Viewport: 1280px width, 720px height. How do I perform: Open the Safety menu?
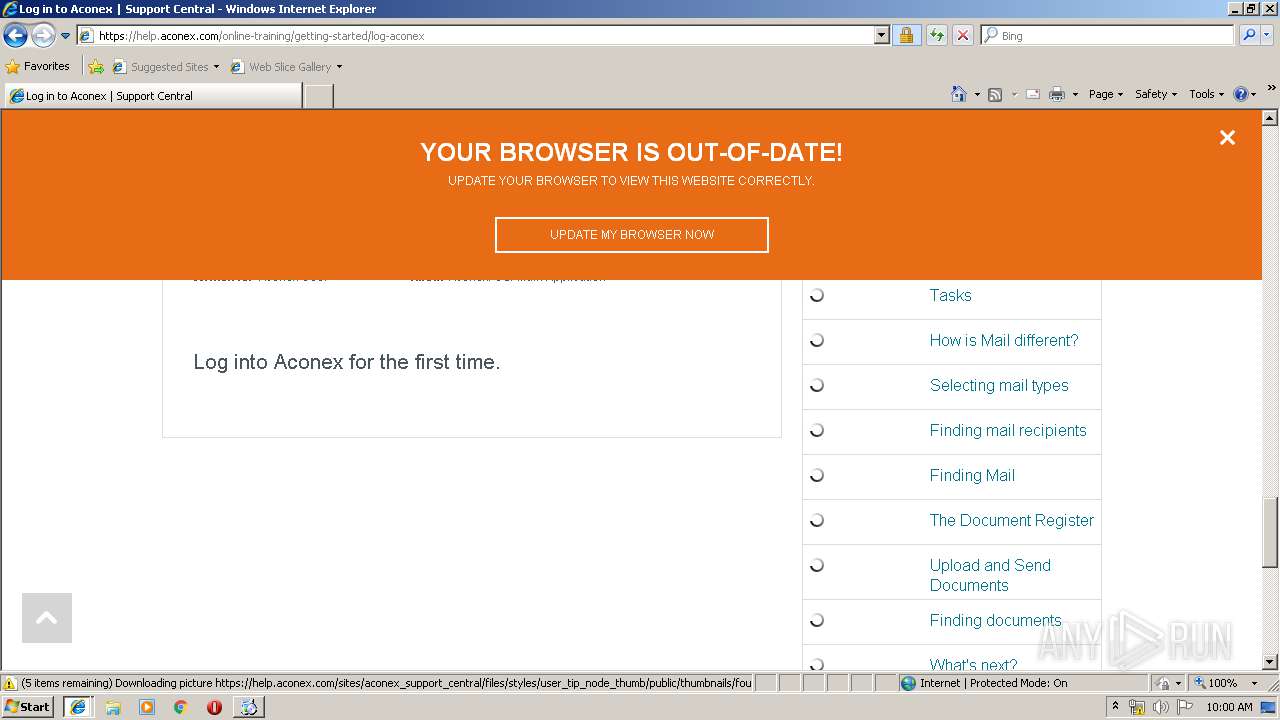(1155, 94)
